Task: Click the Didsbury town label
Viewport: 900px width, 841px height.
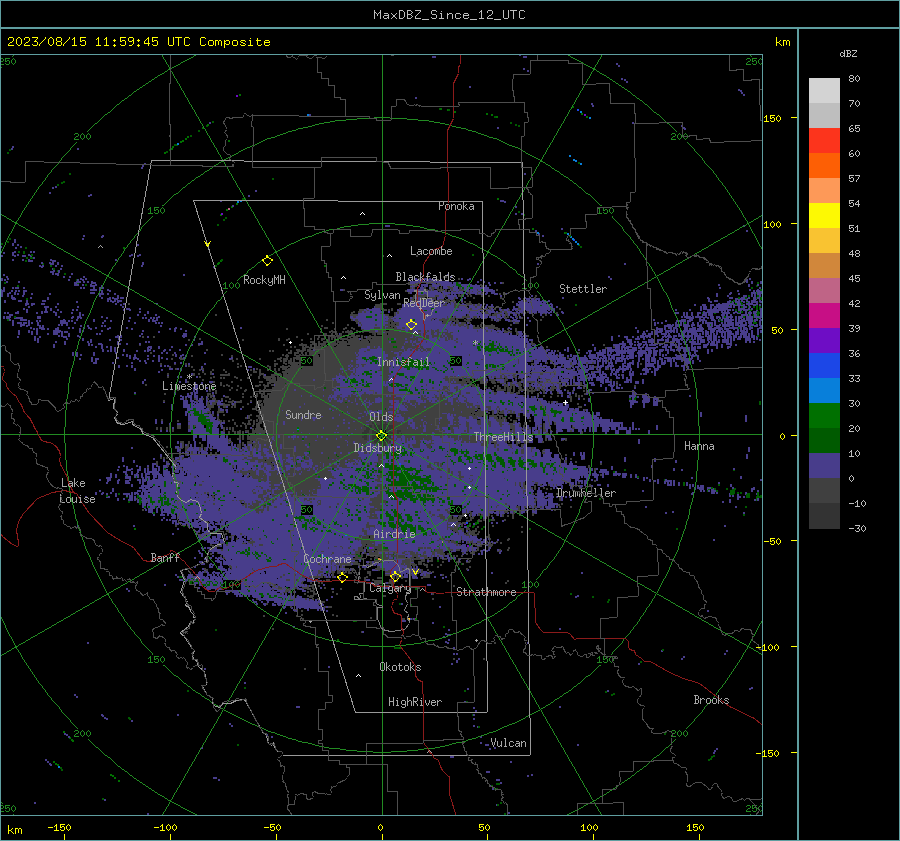Action: pyautogui.click(x=377, y=448)
